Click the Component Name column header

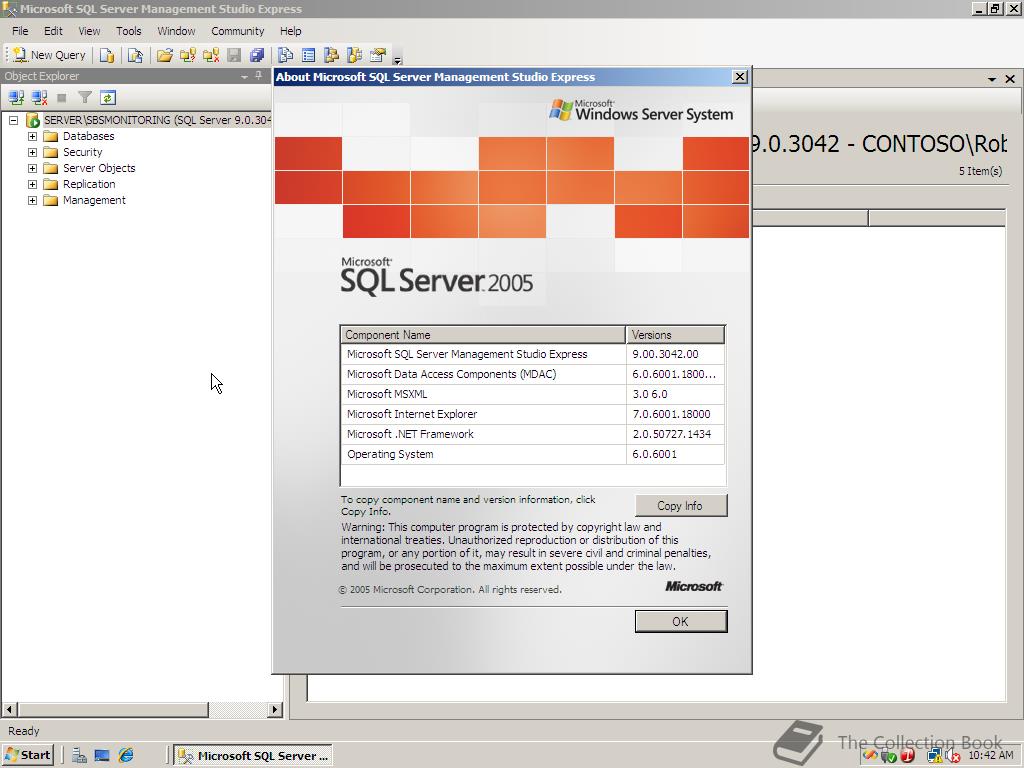coord(483,334)
